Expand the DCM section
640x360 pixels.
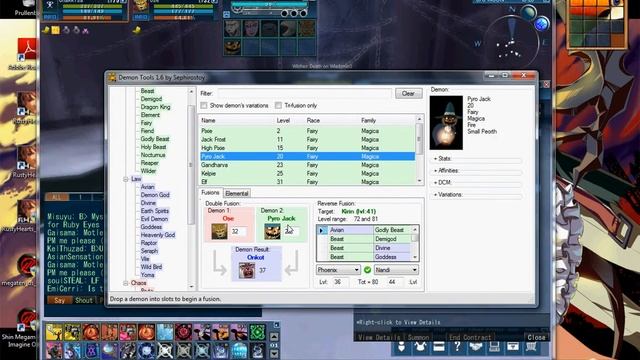[x=442, y=182]
